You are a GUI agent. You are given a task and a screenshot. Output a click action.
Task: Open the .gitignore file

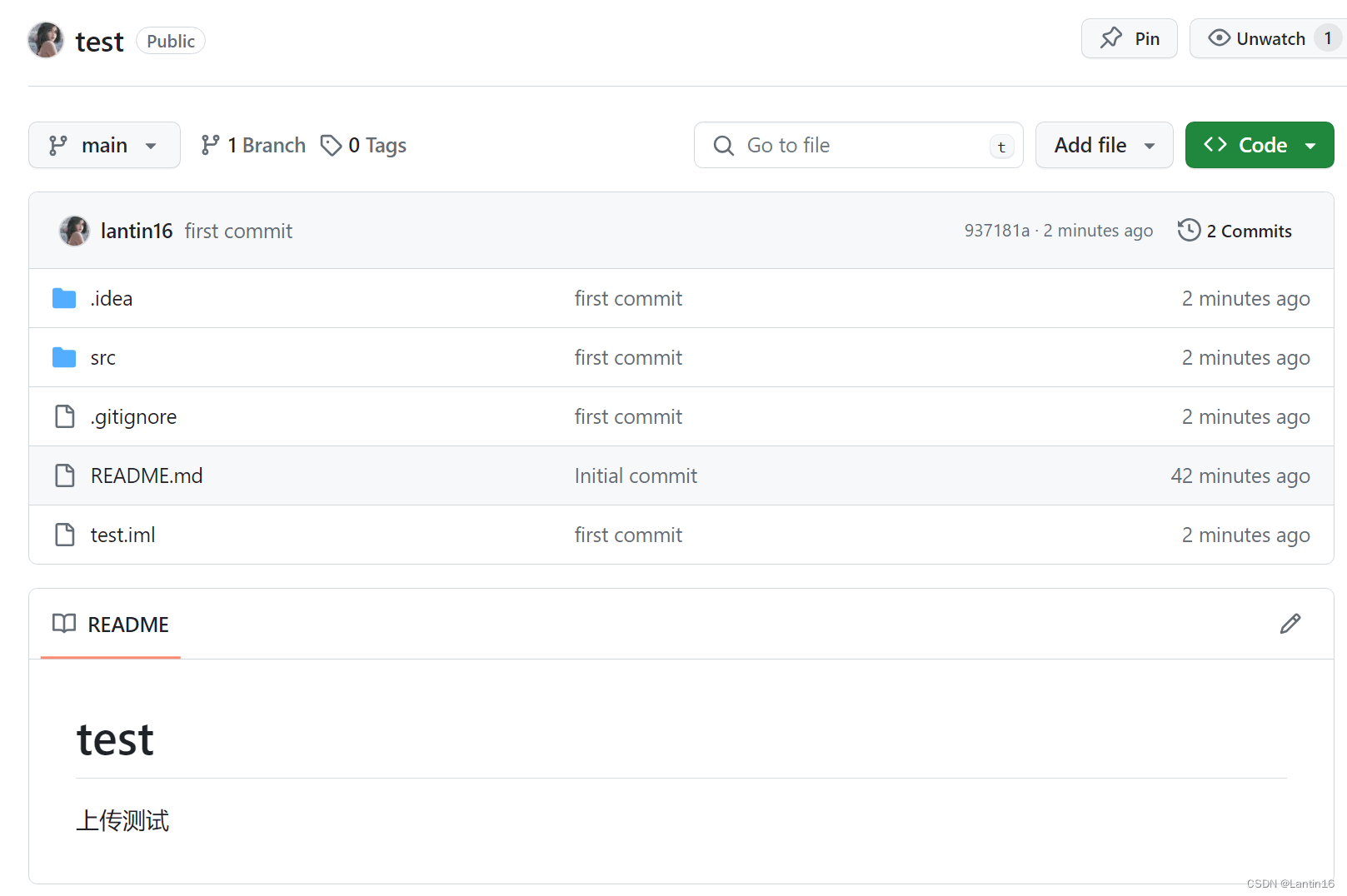click(x=134, y=416)
